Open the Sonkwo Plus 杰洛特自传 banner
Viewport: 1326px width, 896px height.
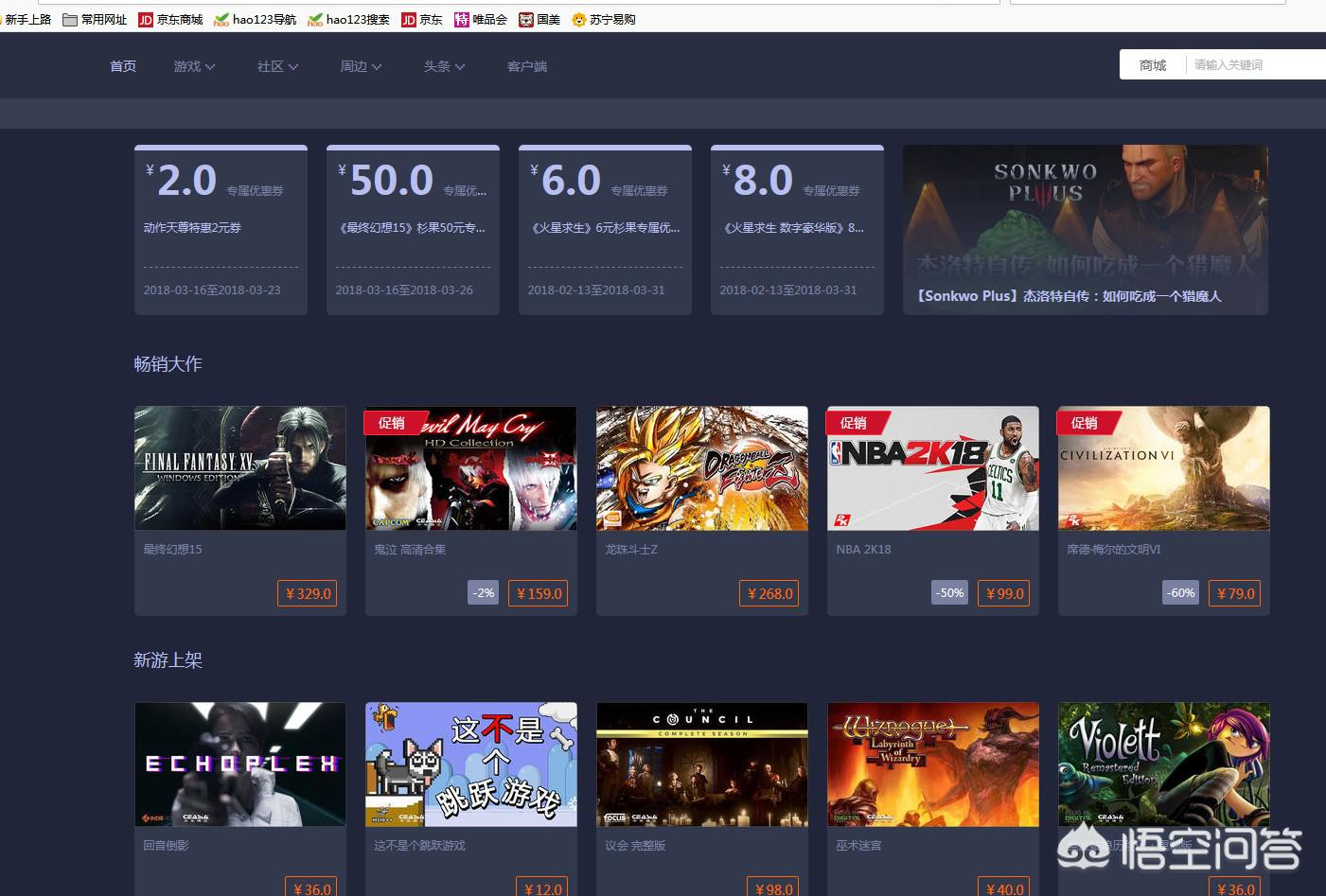pos(1085,229)
